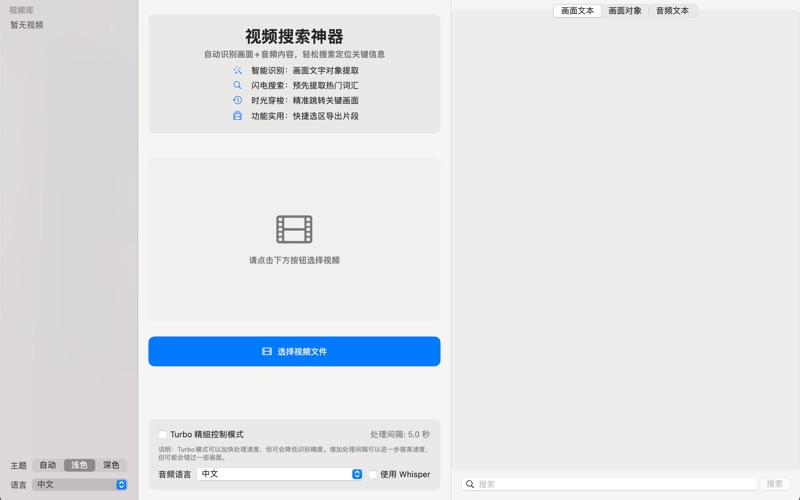Click the film strip placeholder icon
This screenshot has width=800, height=500.
pos(294,229)
